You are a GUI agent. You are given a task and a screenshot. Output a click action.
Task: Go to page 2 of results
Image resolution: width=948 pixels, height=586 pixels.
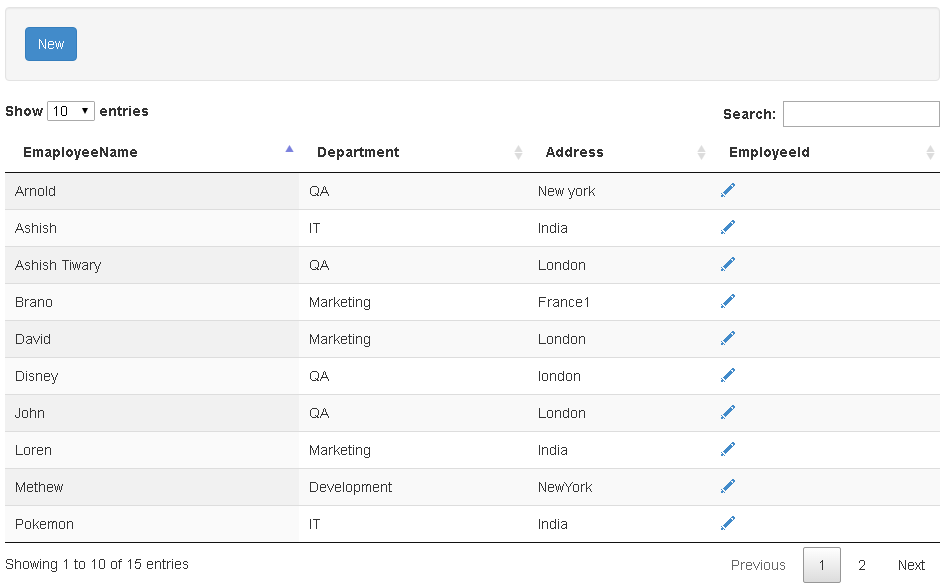[862, 565]
